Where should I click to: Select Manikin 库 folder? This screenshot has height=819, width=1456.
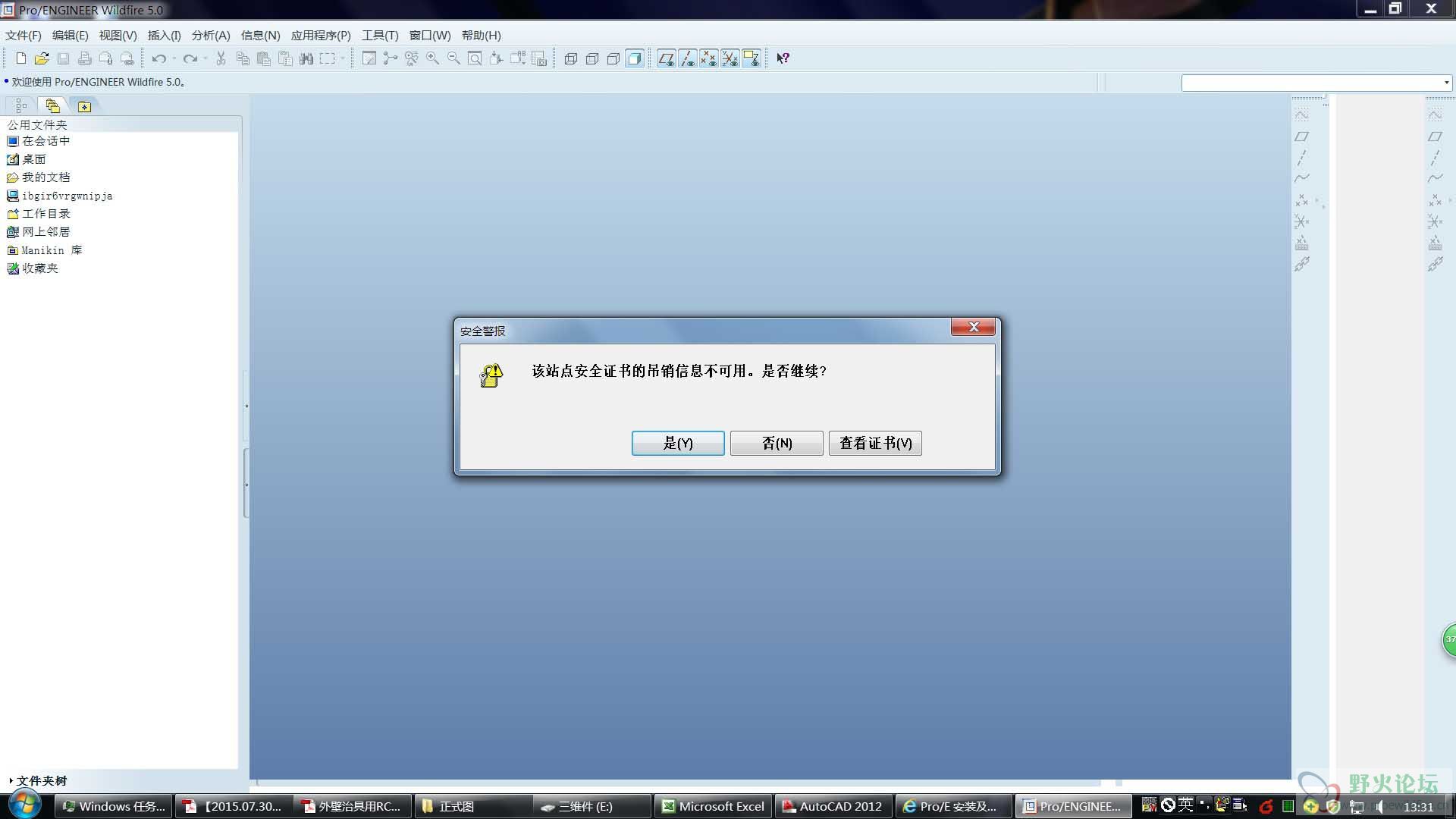click(x=44, y=250)
